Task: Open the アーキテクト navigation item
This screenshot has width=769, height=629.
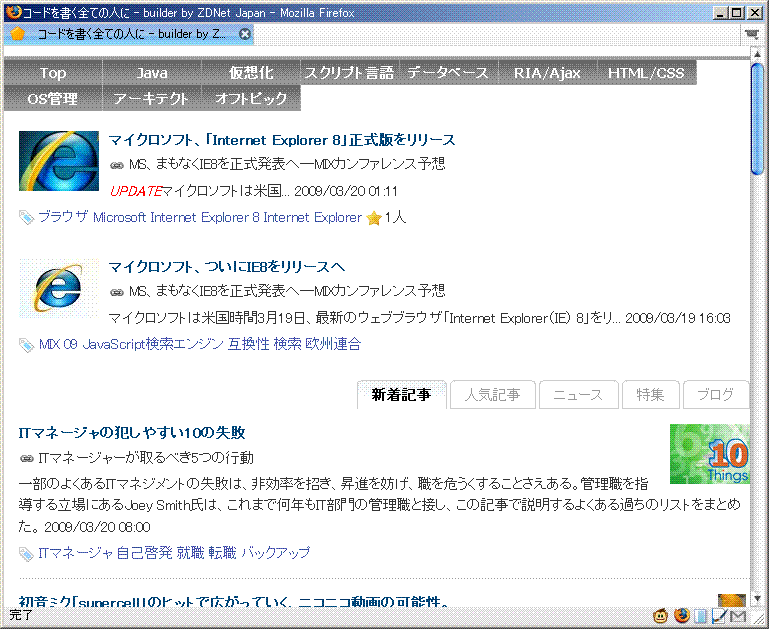Action: 152,99
